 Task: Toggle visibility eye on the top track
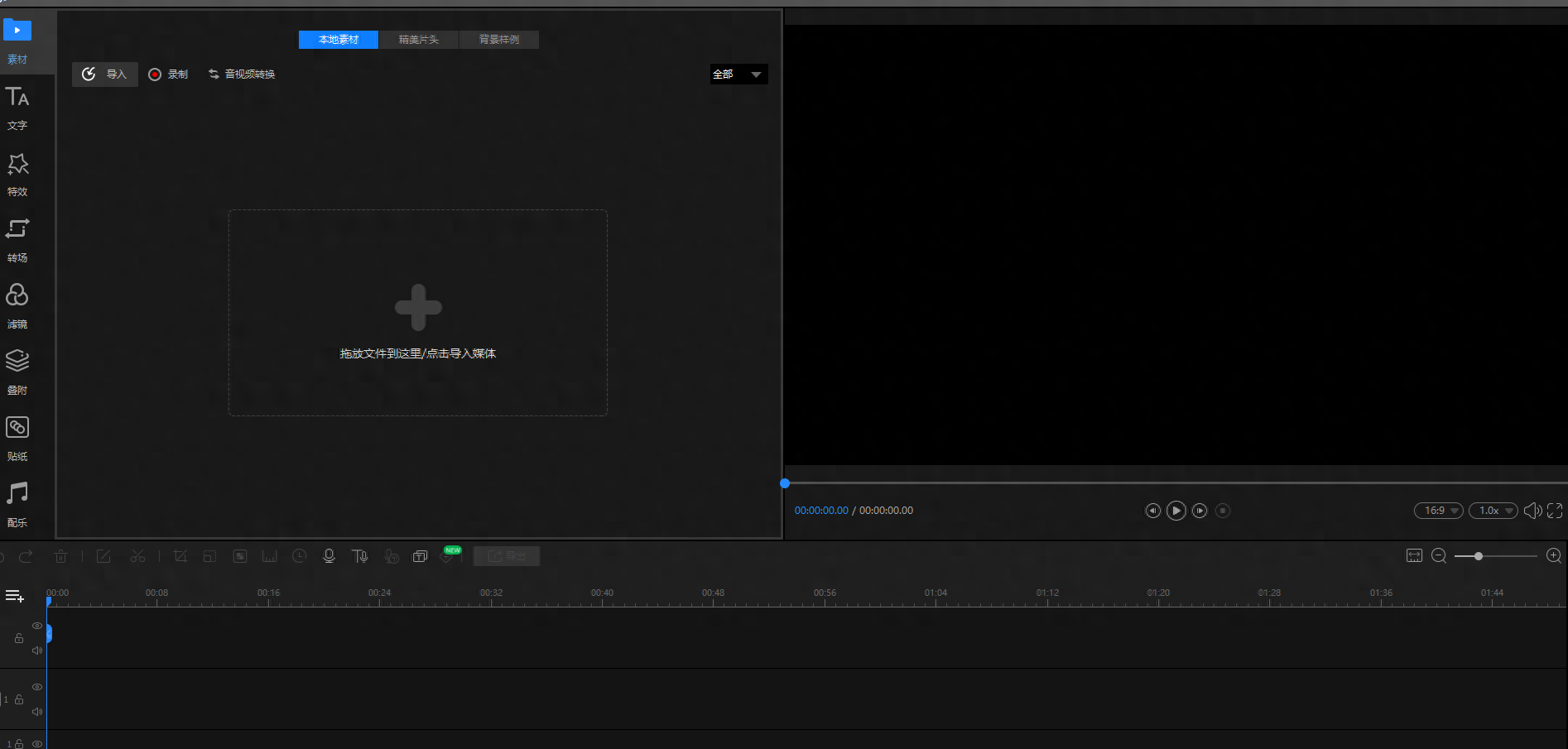point(37,626)
